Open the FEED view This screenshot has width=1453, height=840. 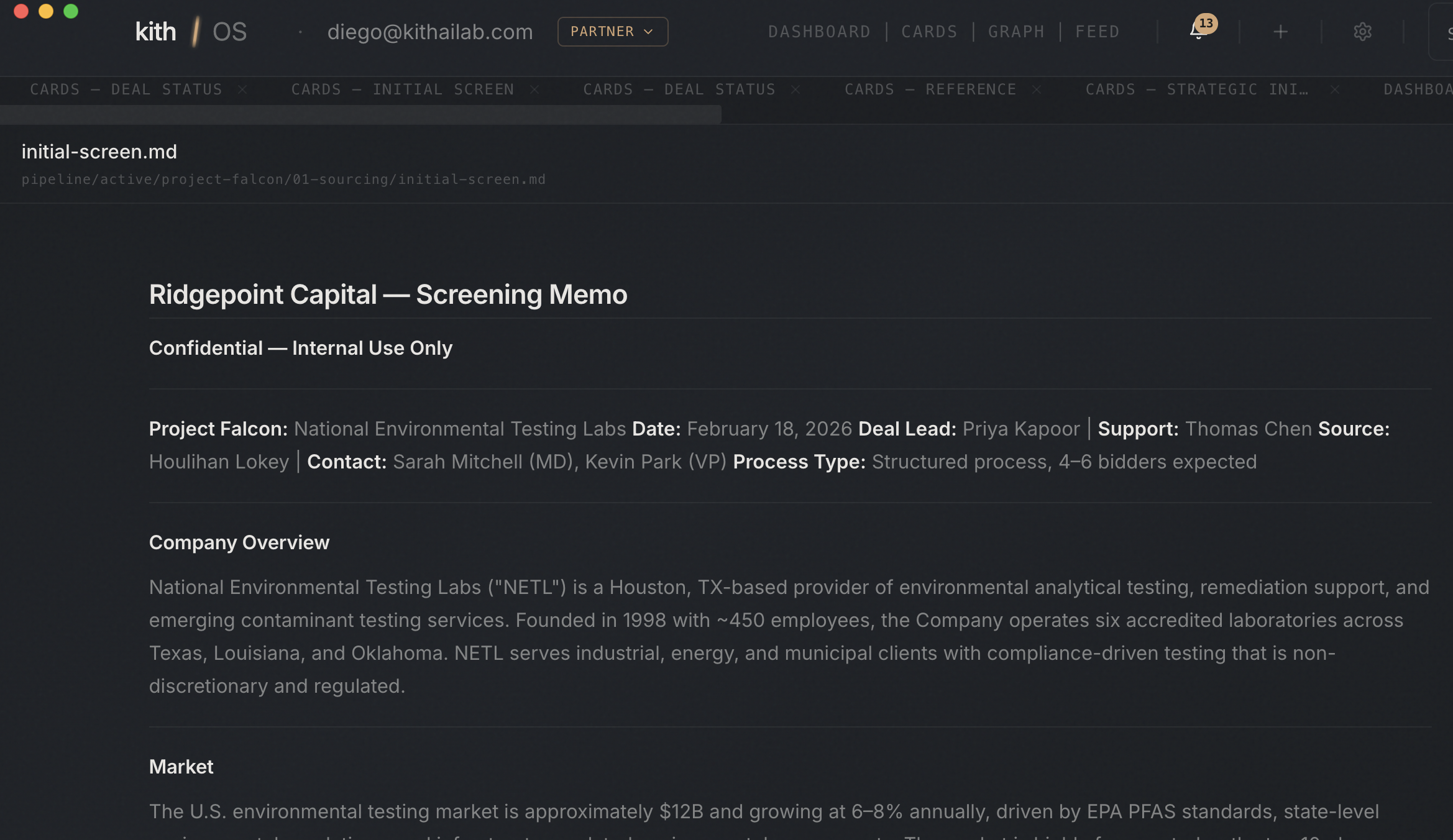1097,31
